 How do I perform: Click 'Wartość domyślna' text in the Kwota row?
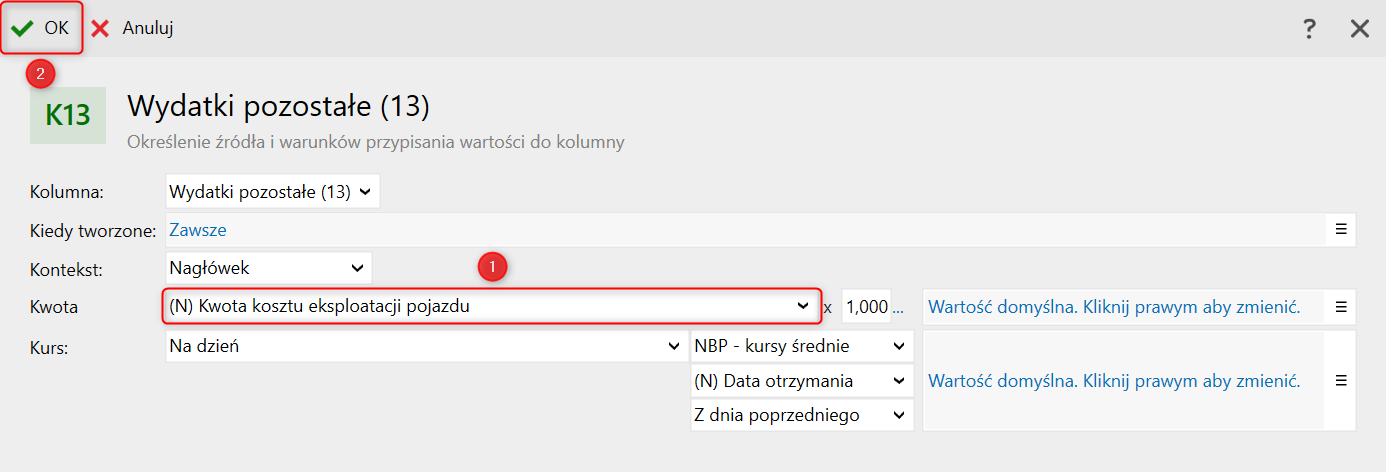tap(1114, 307)
